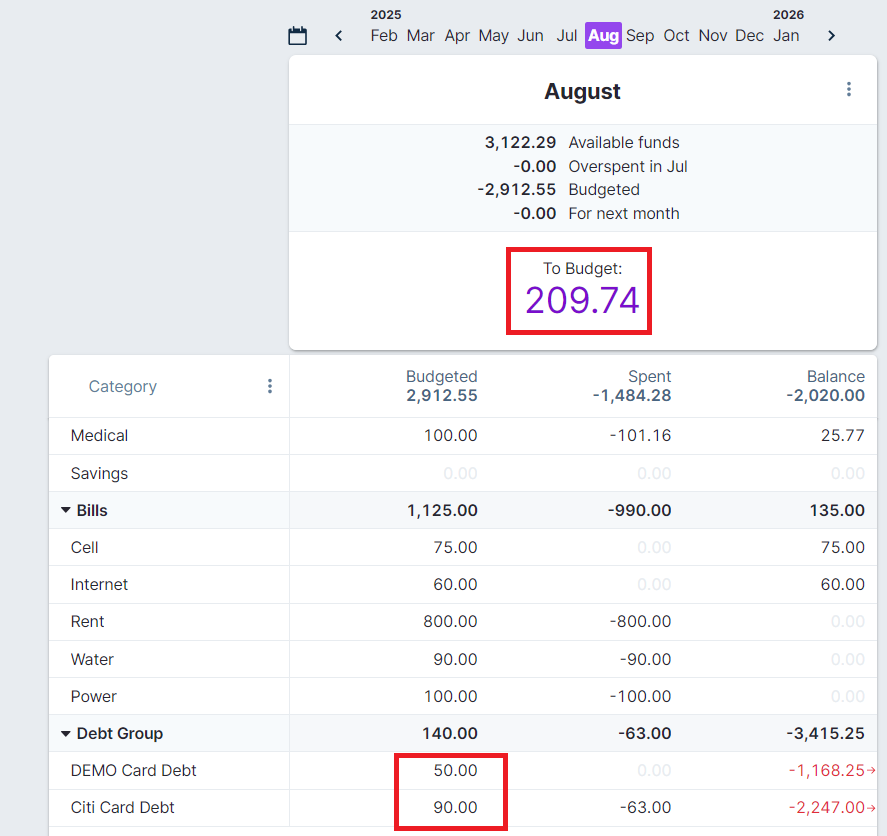This screenshot has height=836, width=887.
Task: Collapse the Debt Group category group
Action: tap(64, 733)
